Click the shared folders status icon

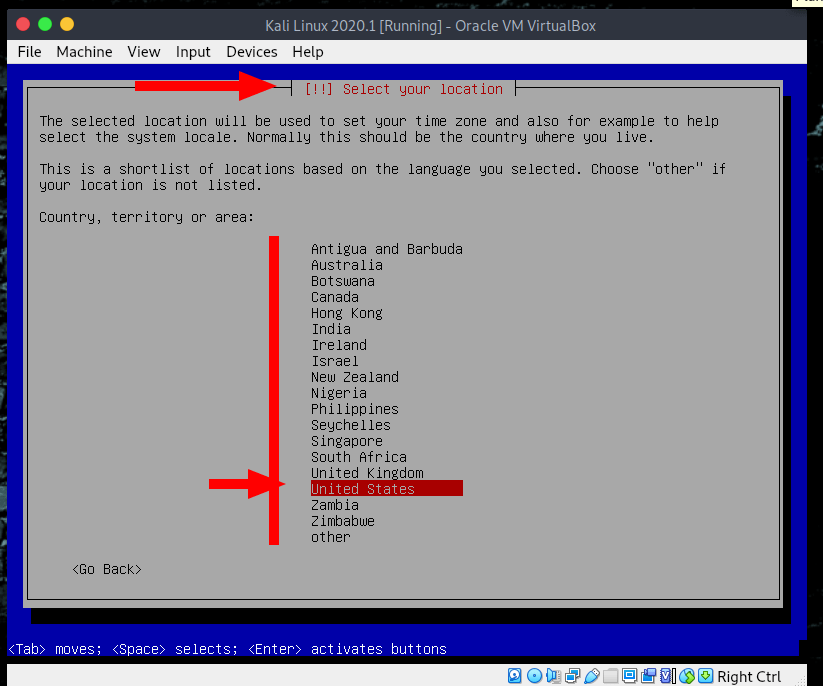(610, 676)
